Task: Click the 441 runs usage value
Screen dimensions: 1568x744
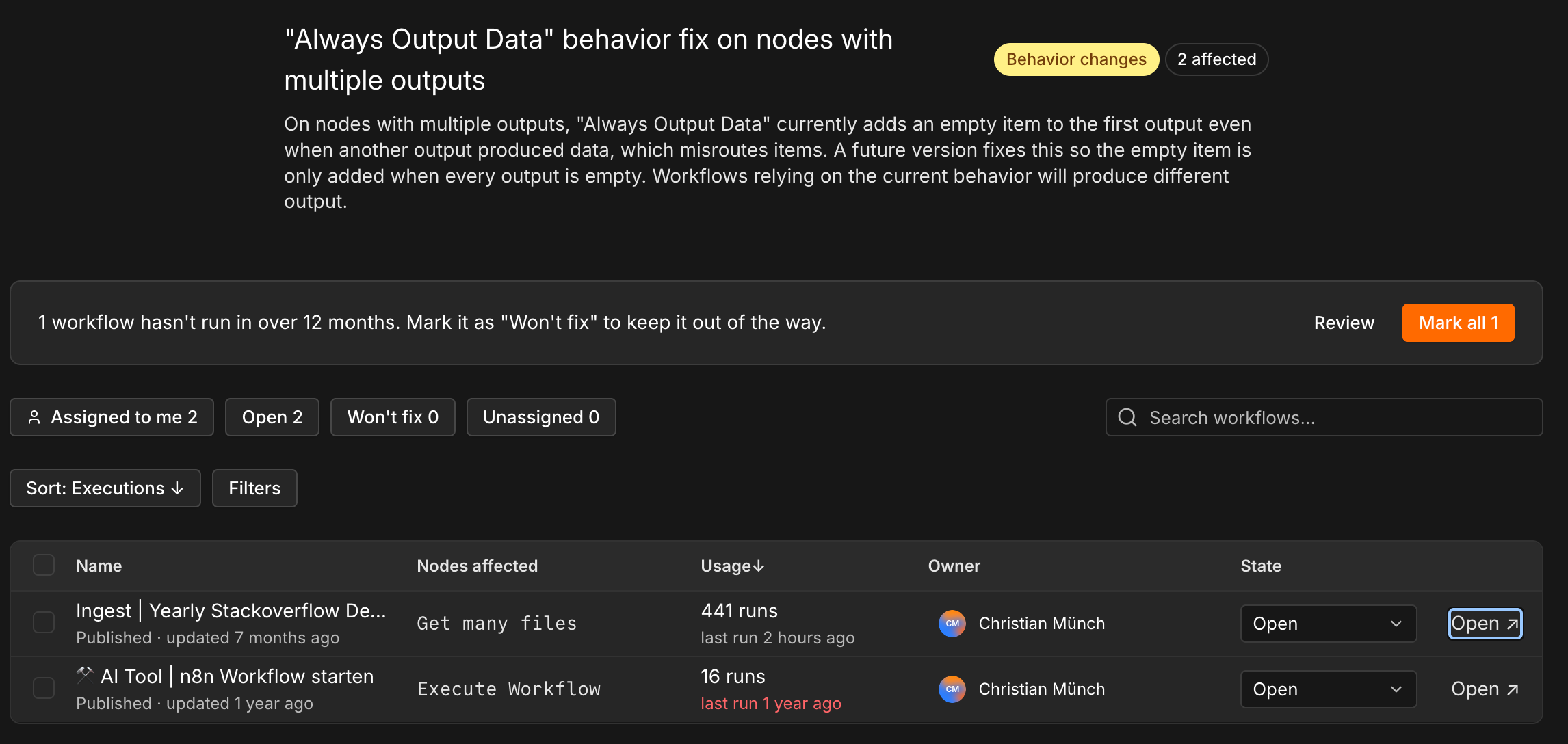Action: pos(740,611)
